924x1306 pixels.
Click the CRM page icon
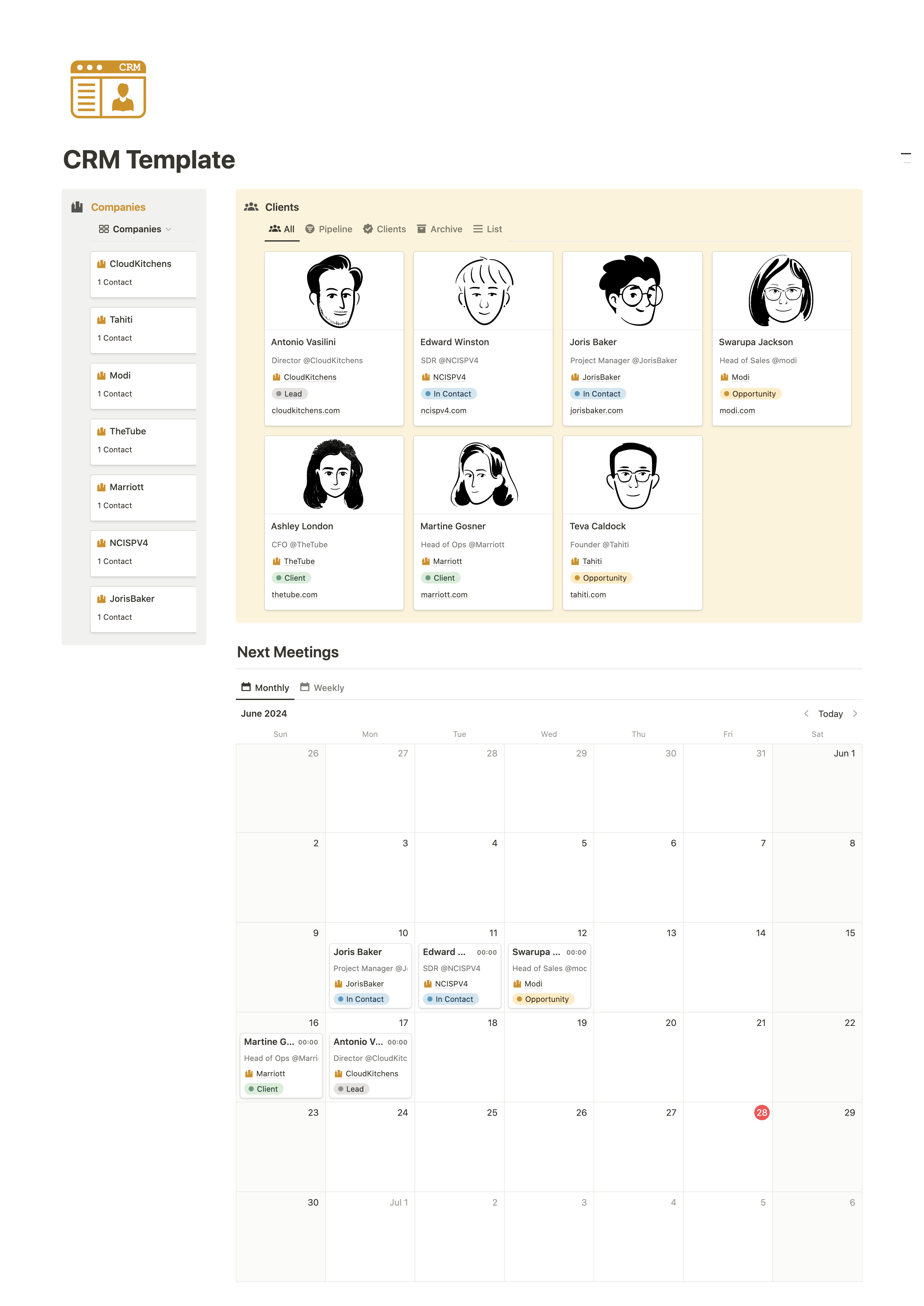pos(108,89)
